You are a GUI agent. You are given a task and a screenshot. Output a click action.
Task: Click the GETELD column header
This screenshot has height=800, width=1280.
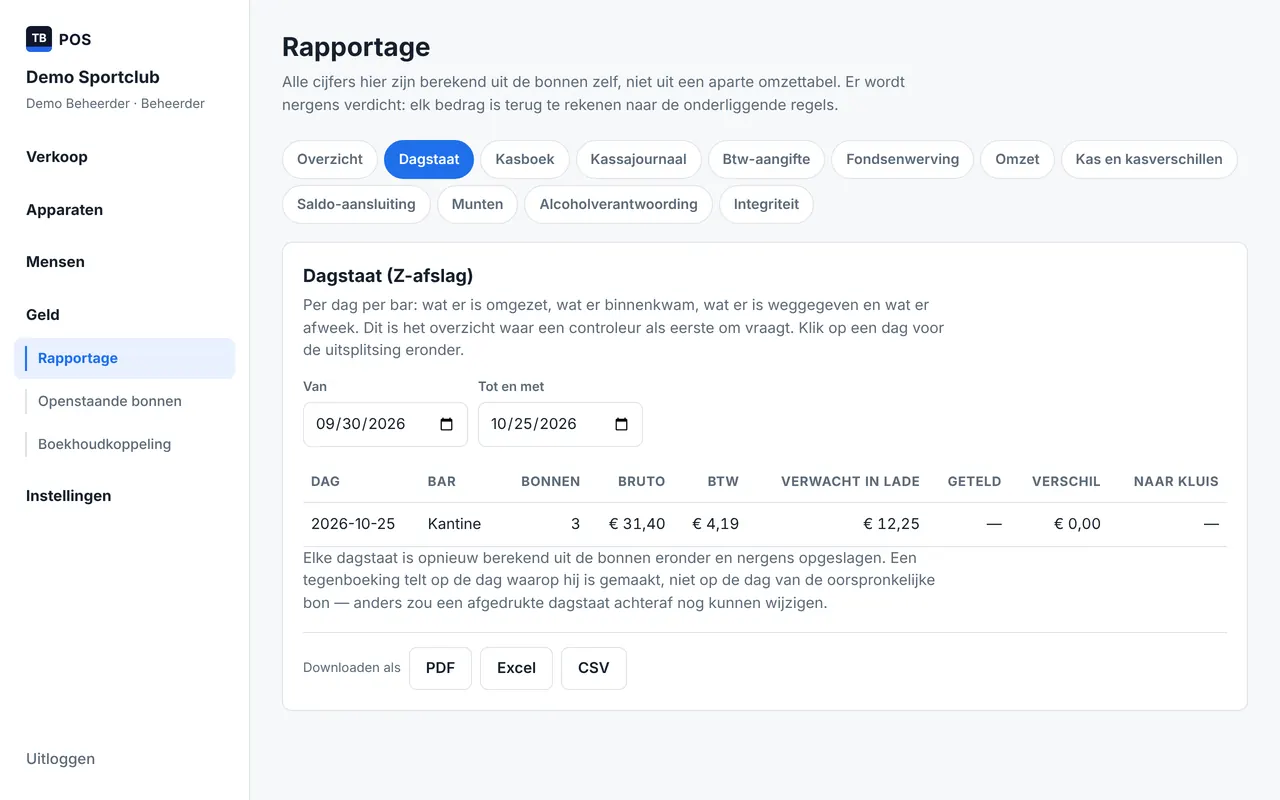[x=974, y=481]
